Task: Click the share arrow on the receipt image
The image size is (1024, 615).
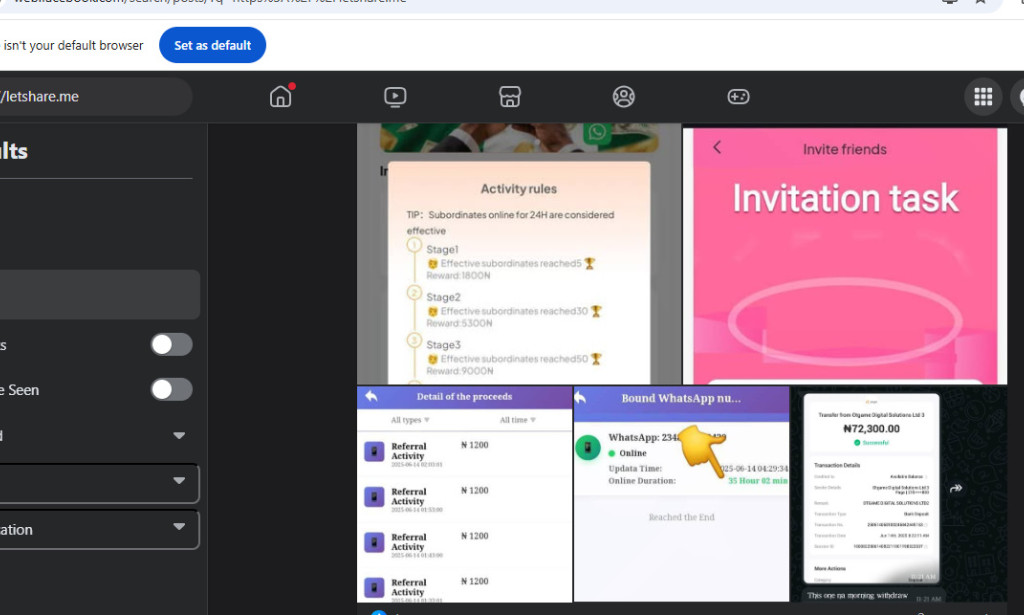Action: click(x=956, y=487)
